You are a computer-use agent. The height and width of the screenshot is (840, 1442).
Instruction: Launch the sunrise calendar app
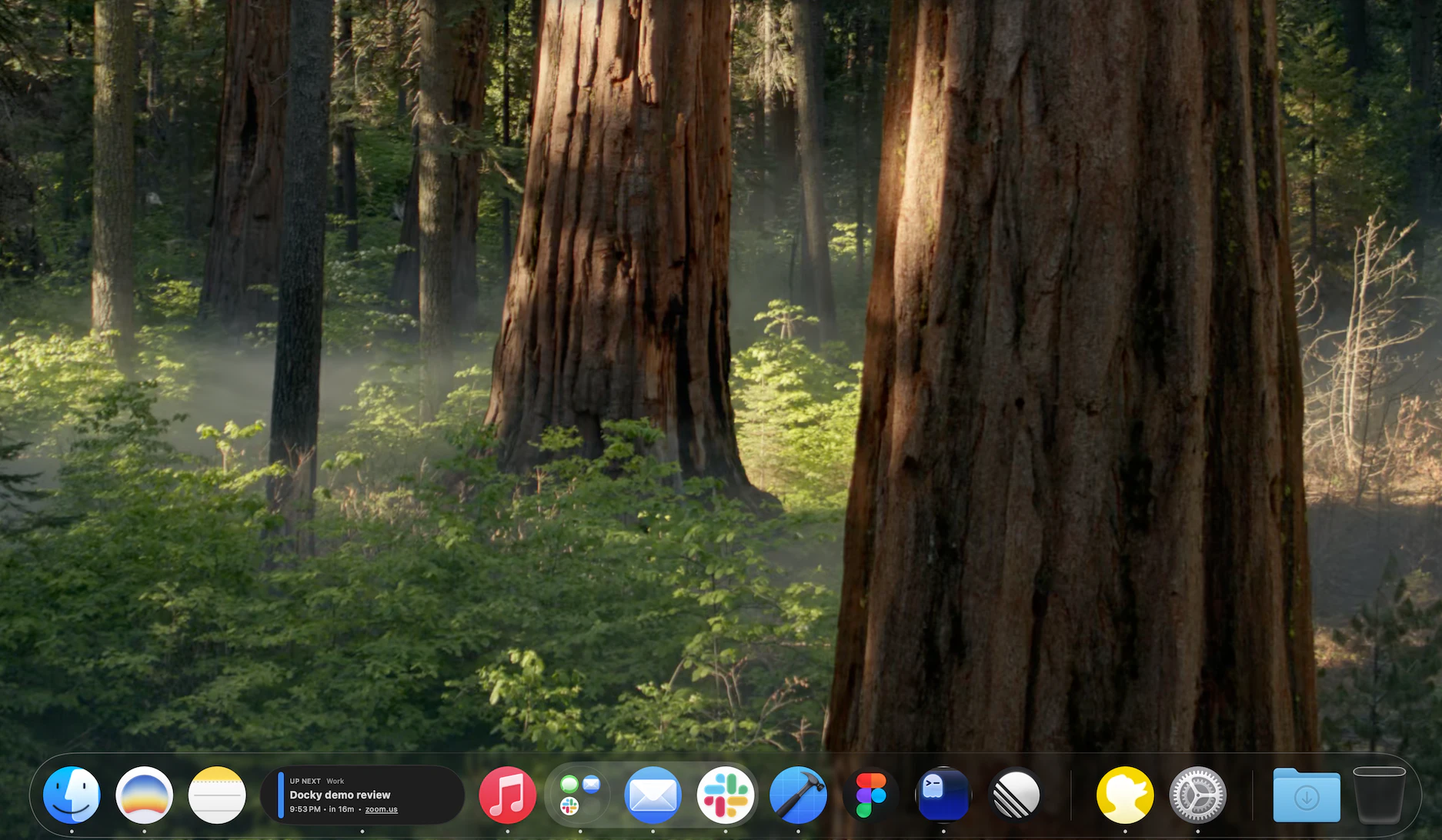tap(144, 795)
